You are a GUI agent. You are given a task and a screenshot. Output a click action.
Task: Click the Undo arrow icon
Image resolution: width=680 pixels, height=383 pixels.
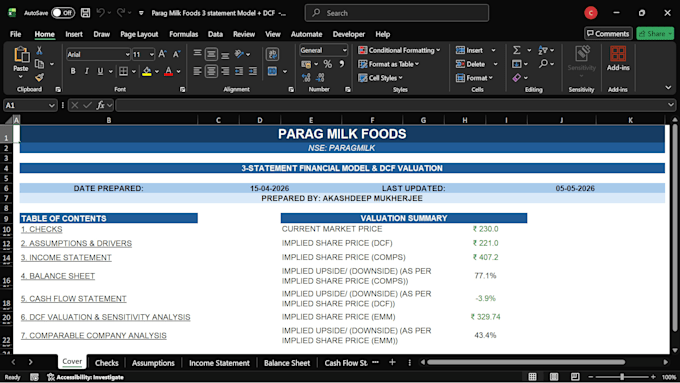(100, 13)
